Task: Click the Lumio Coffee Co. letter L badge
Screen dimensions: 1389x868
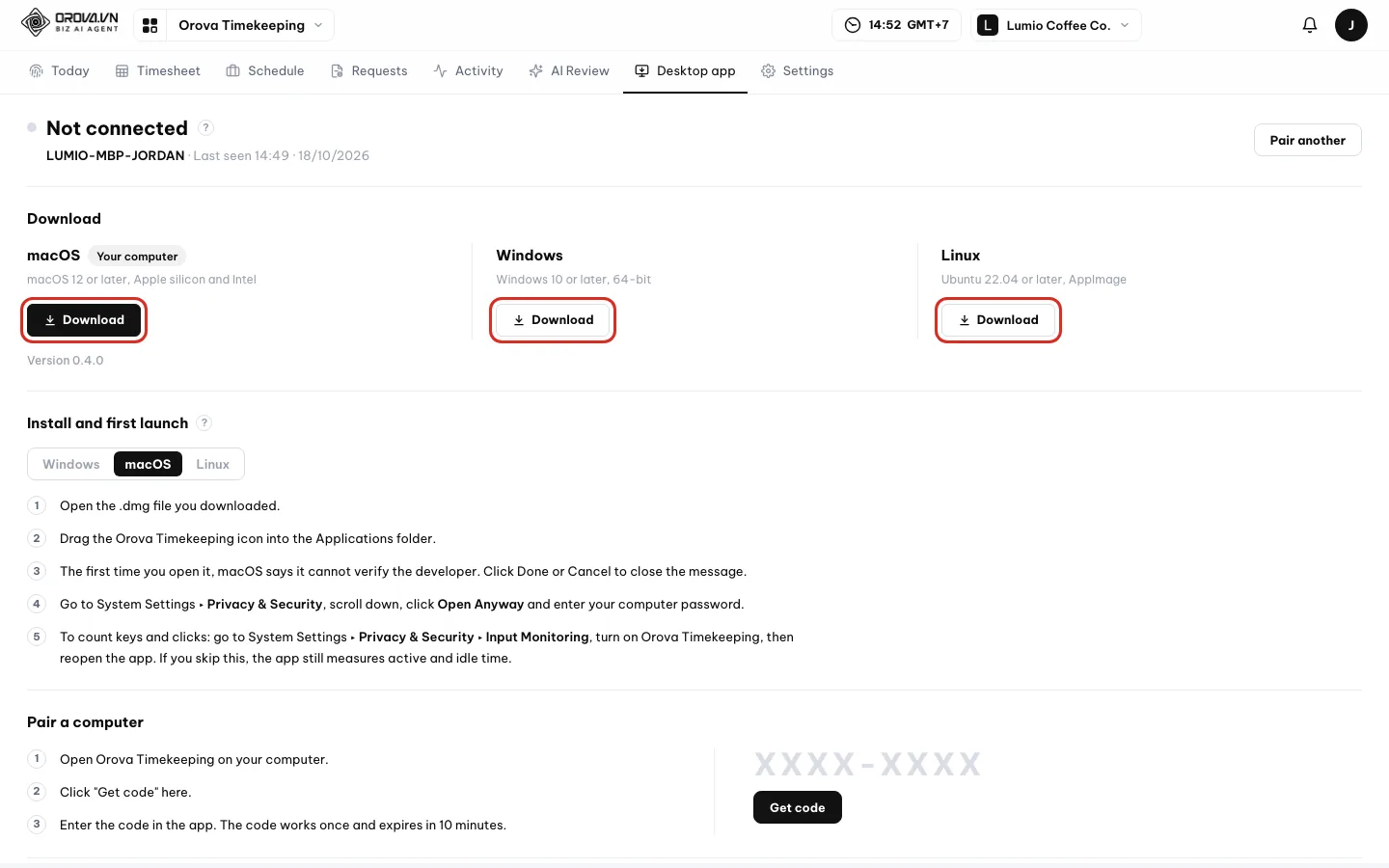Action: (x=988, y=25)
